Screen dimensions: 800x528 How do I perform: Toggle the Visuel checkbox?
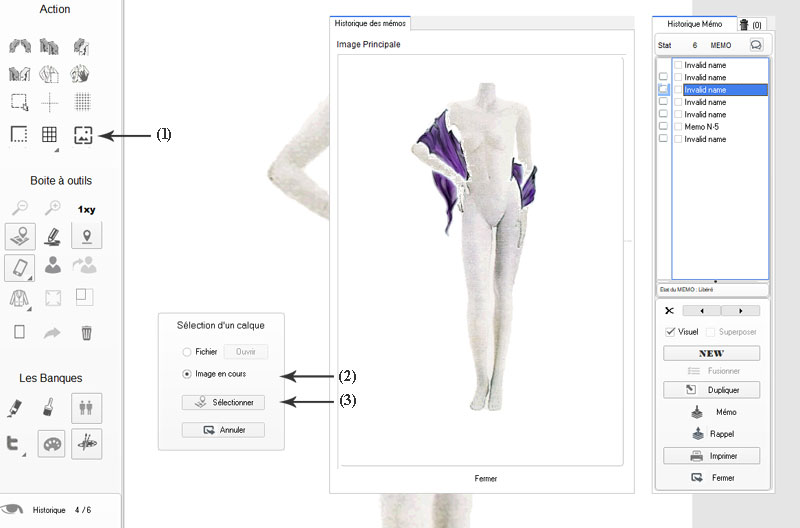(x=670, y=332)
